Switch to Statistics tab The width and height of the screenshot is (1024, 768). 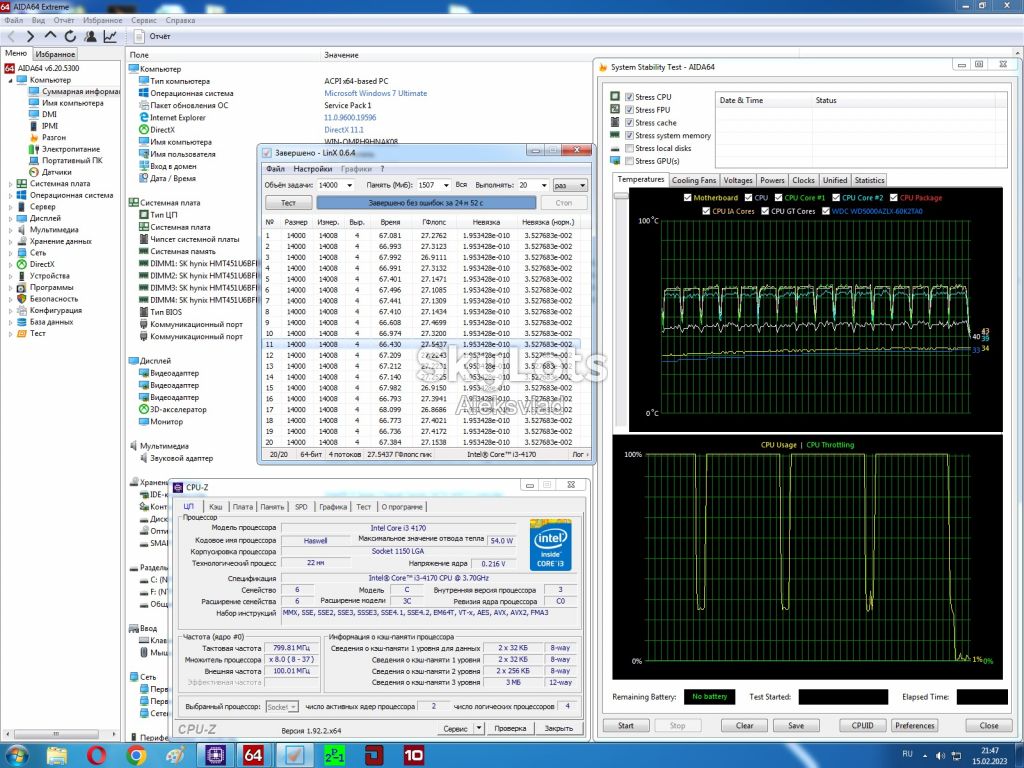pos(869,180)
